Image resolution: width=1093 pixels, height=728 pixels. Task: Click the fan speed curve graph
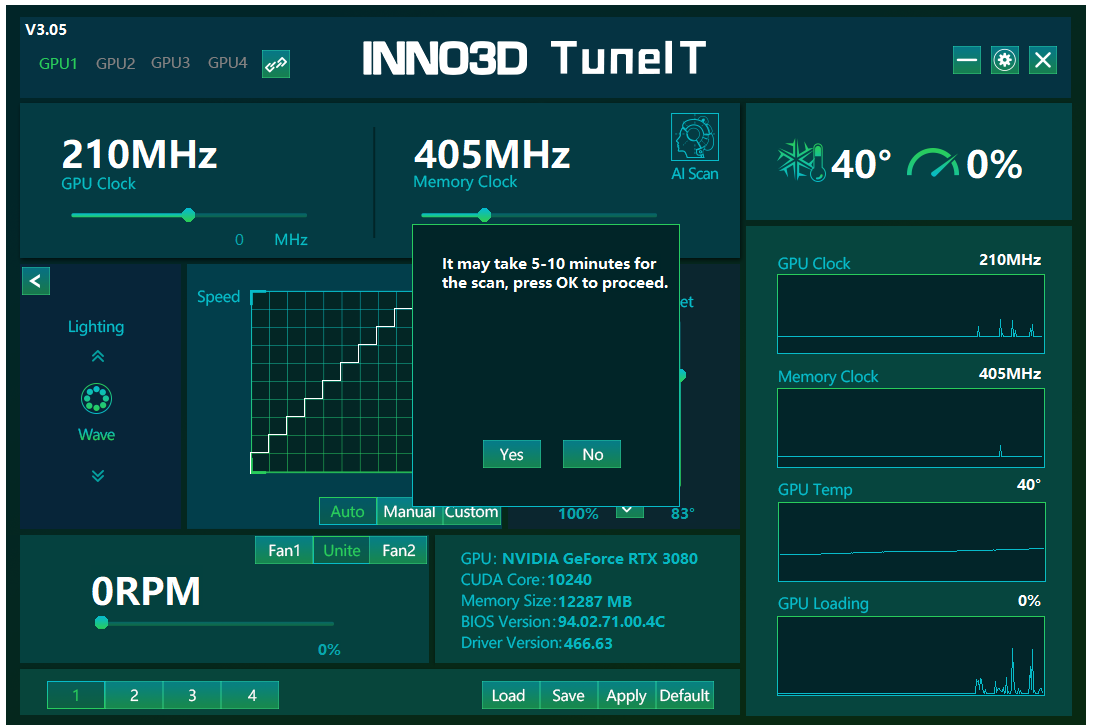(x=332, y=382)
